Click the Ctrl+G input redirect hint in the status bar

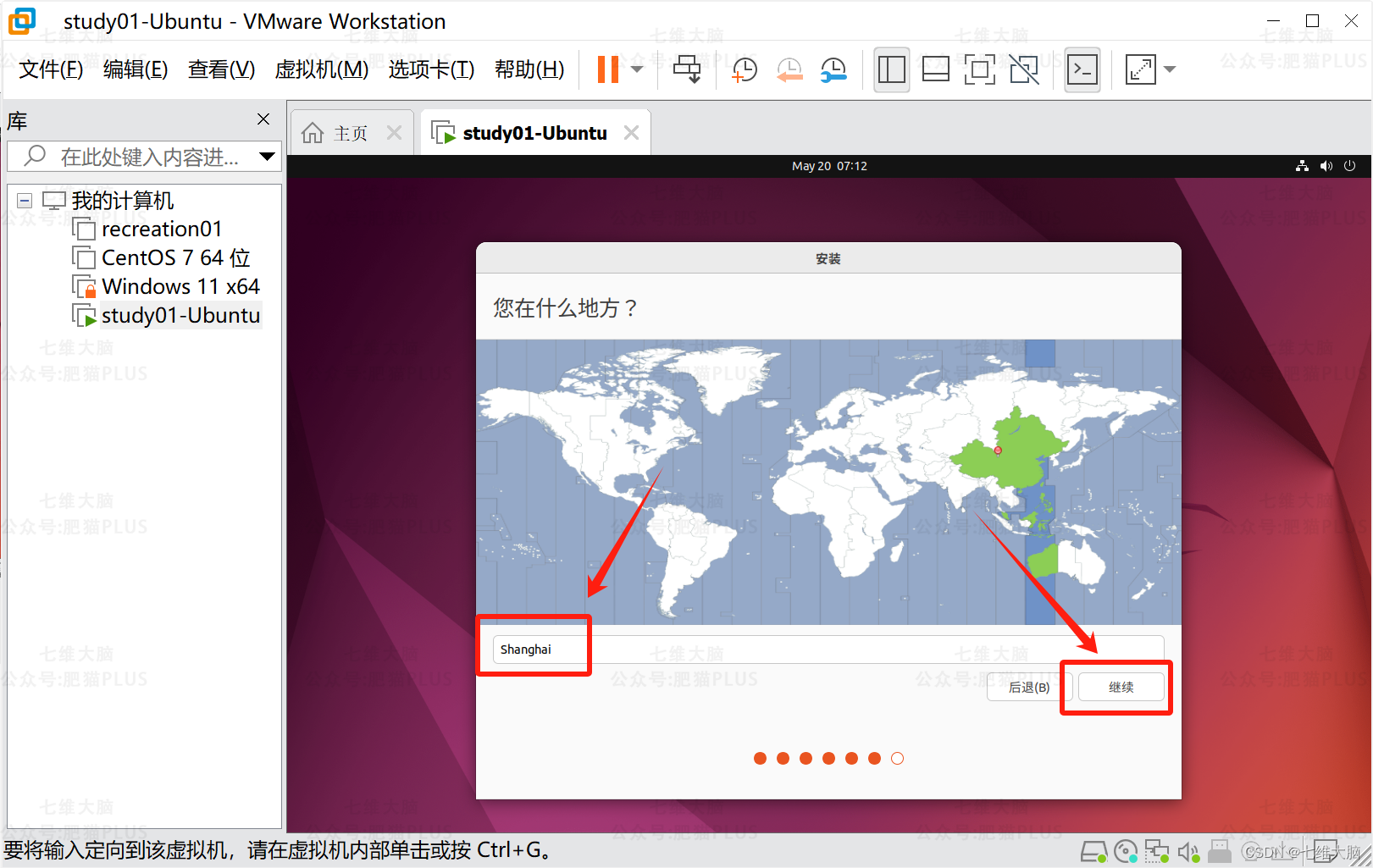click(278, 850)
